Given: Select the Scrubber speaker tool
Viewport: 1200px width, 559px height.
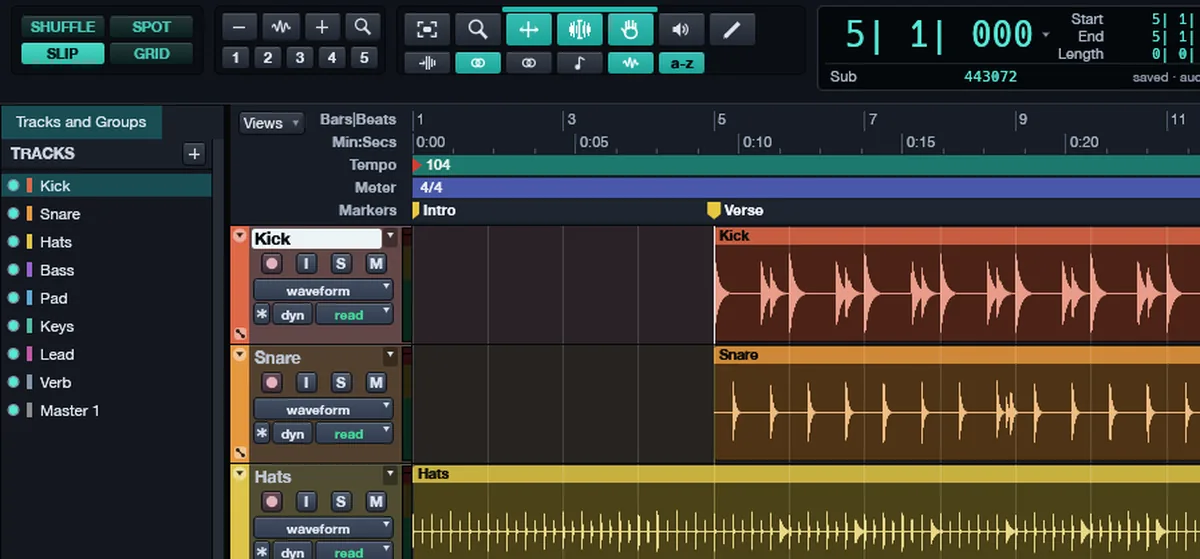Looking at the screenshot, I should click(681, 30).
